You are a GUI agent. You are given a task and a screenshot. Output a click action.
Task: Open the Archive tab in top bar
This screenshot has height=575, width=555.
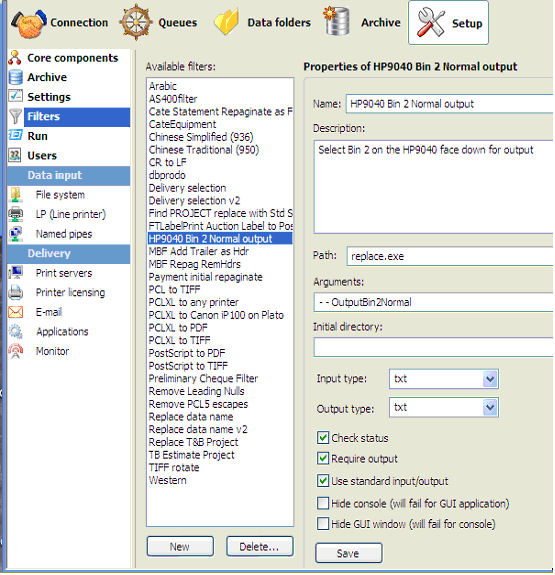point(362,22)
